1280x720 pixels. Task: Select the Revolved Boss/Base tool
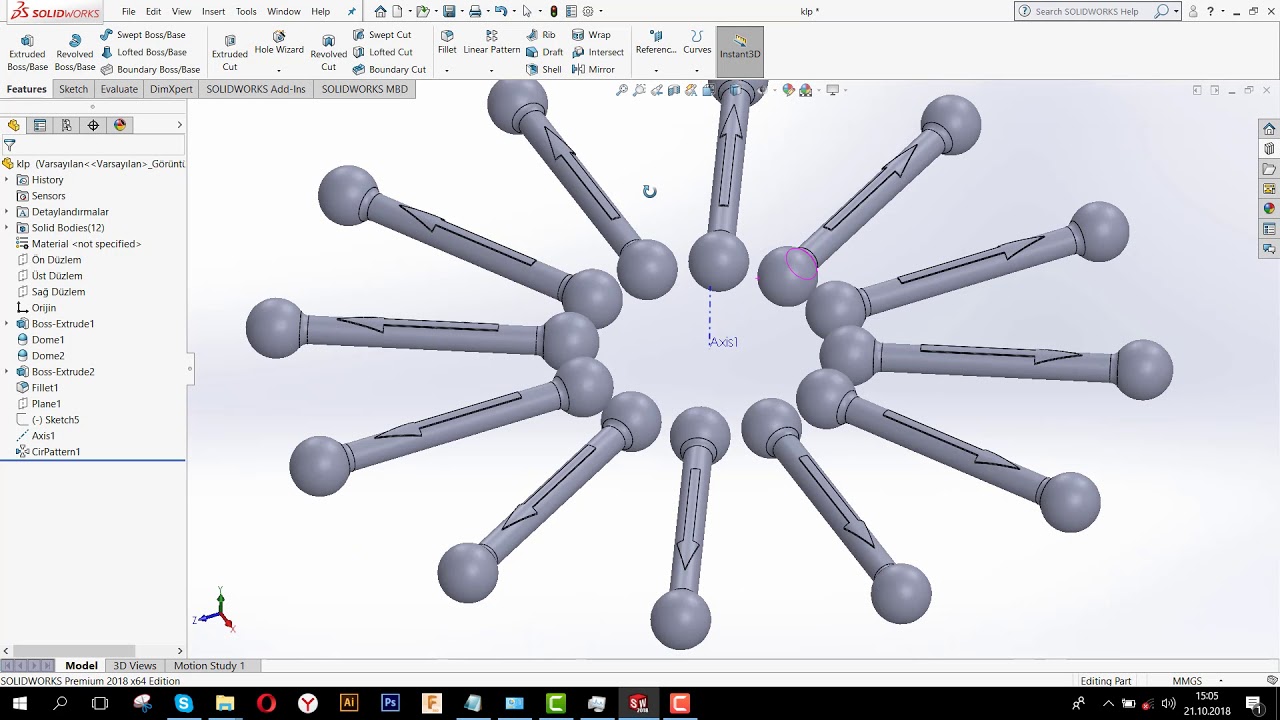click(74, 52)
